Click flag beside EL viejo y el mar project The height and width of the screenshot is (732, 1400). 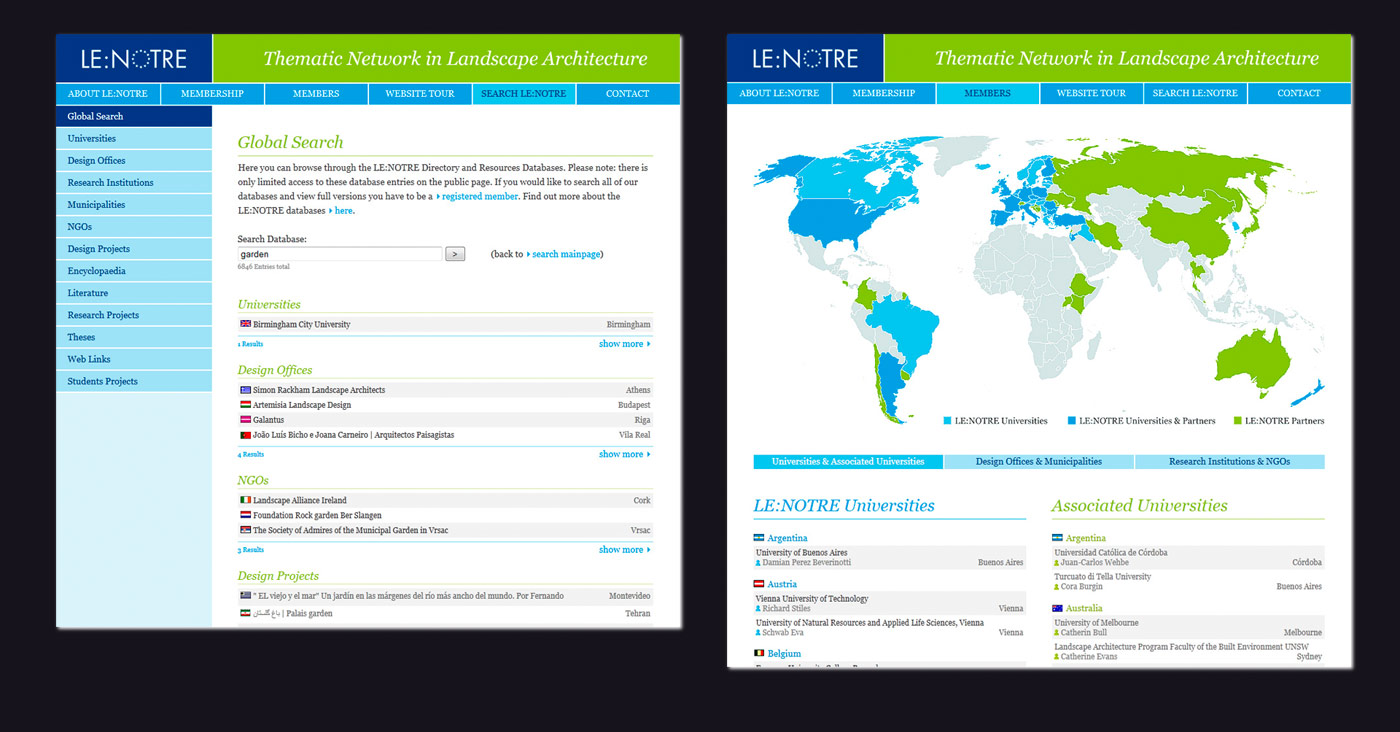click(x=246, y=596)
